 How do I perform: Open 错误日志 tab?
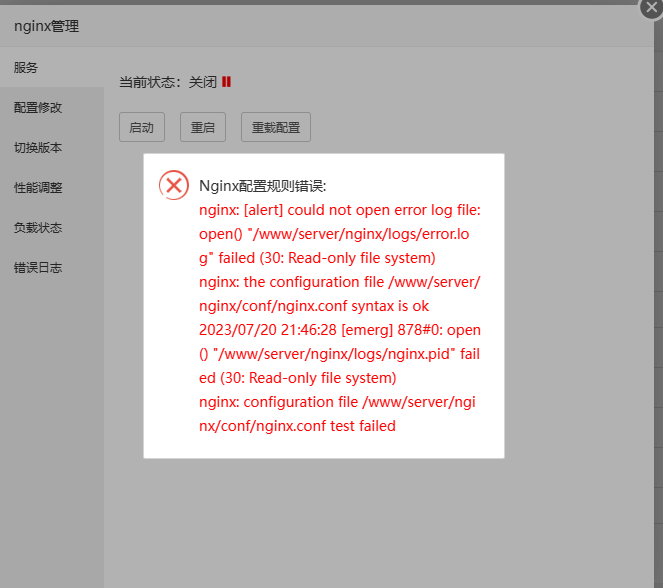click(52, 268)
